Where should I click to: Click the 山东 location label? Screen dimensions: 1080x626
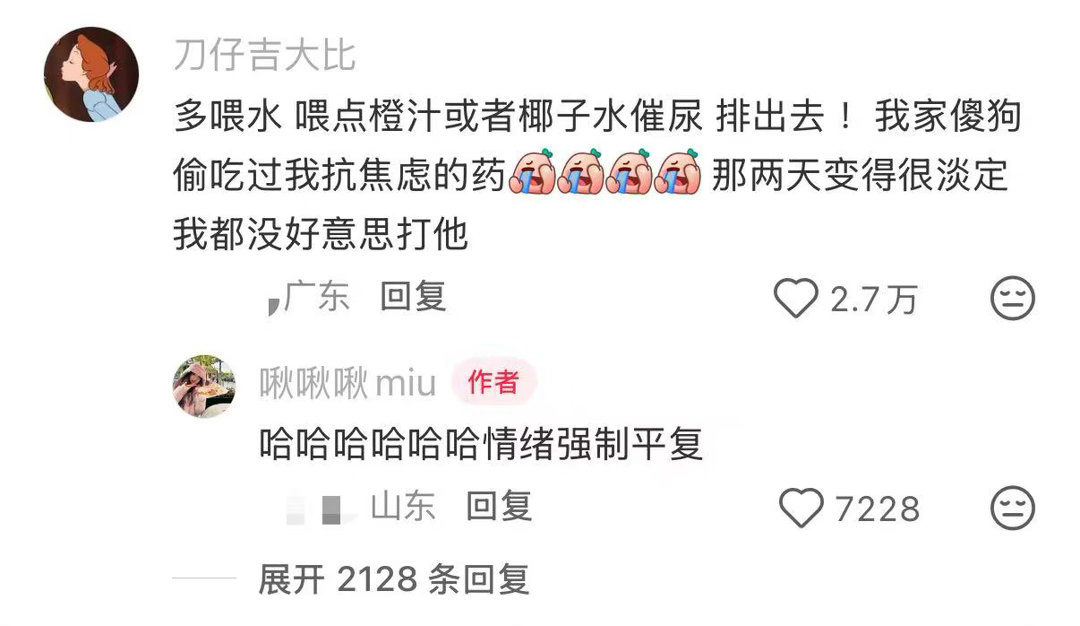[x=403, y=507]
